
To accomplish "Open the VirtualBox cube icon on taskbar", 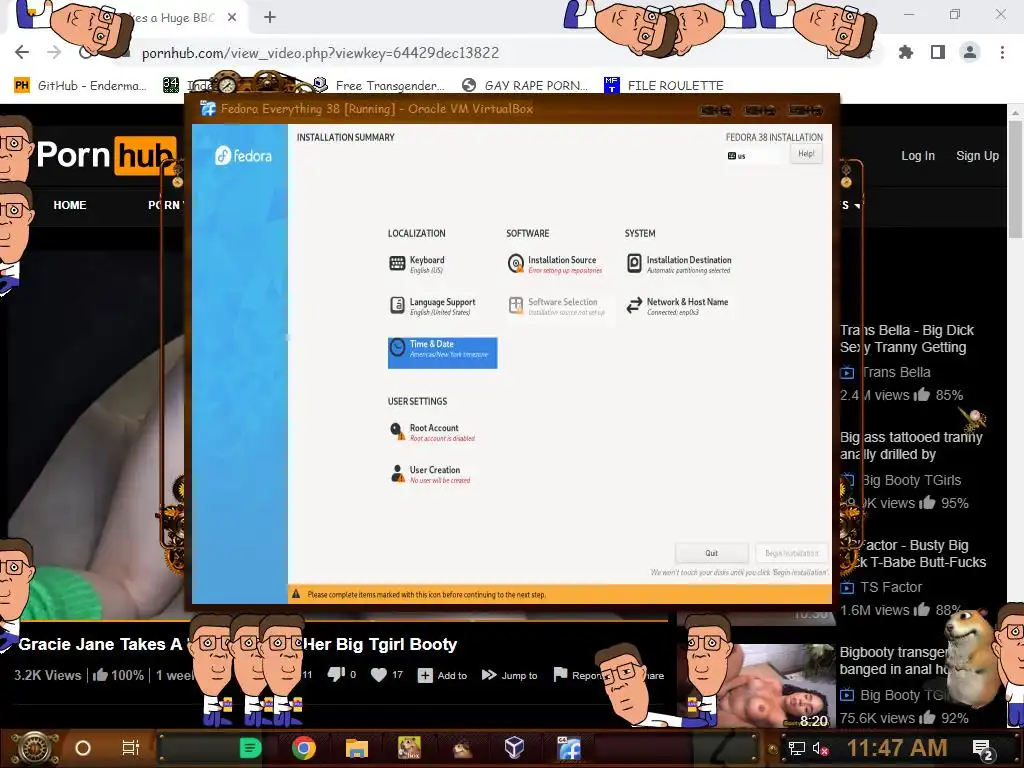I will coord(514,747).
